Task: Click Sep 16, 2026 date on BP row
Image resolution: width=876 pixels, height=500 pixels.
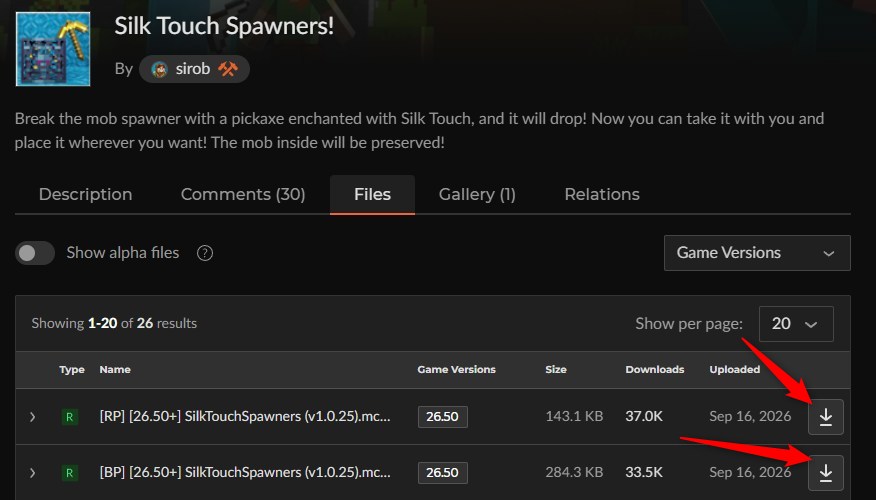Action: [750, 472]
